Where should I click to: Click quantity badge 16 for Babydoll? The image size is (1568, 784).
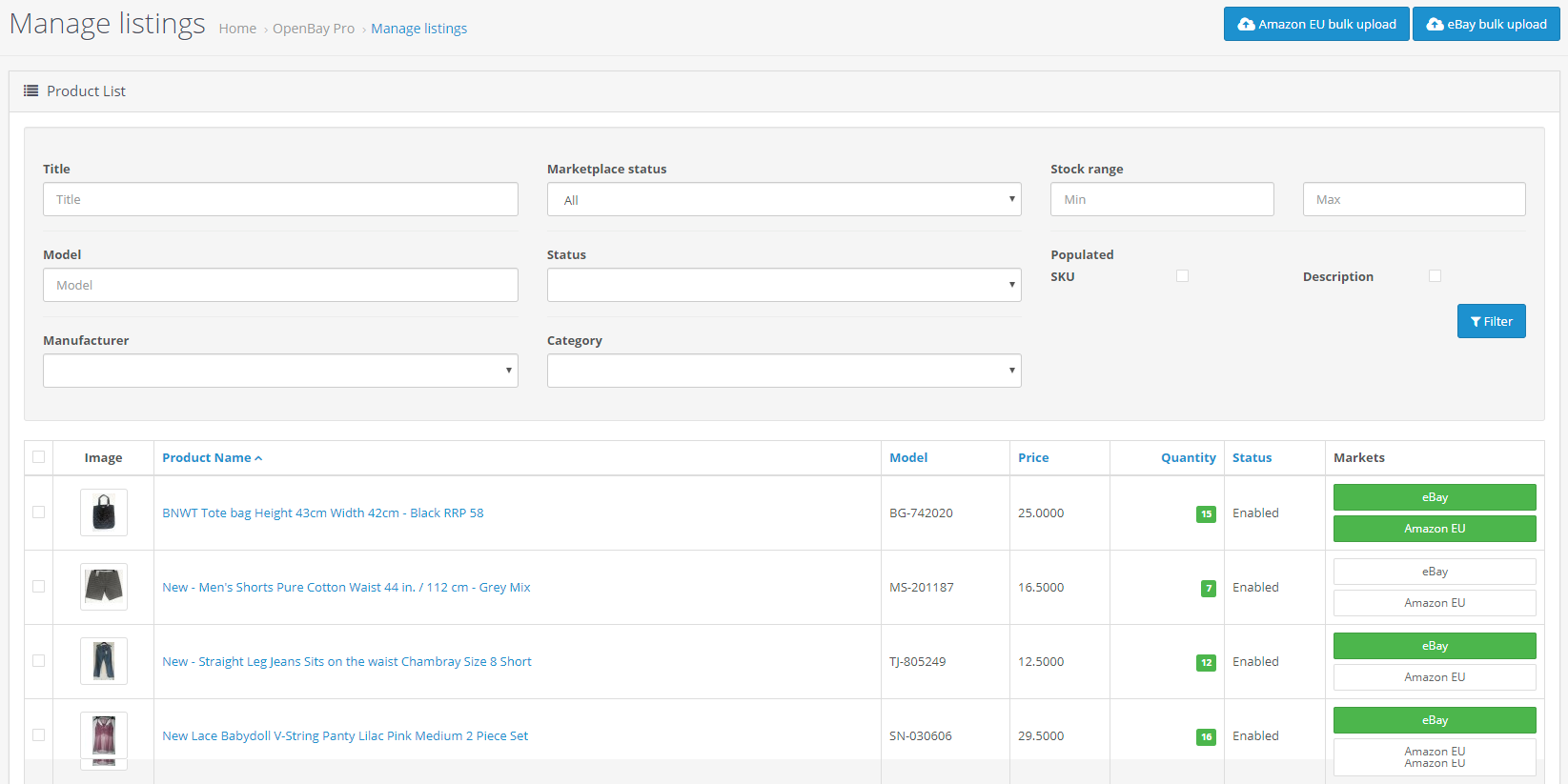1206,736
